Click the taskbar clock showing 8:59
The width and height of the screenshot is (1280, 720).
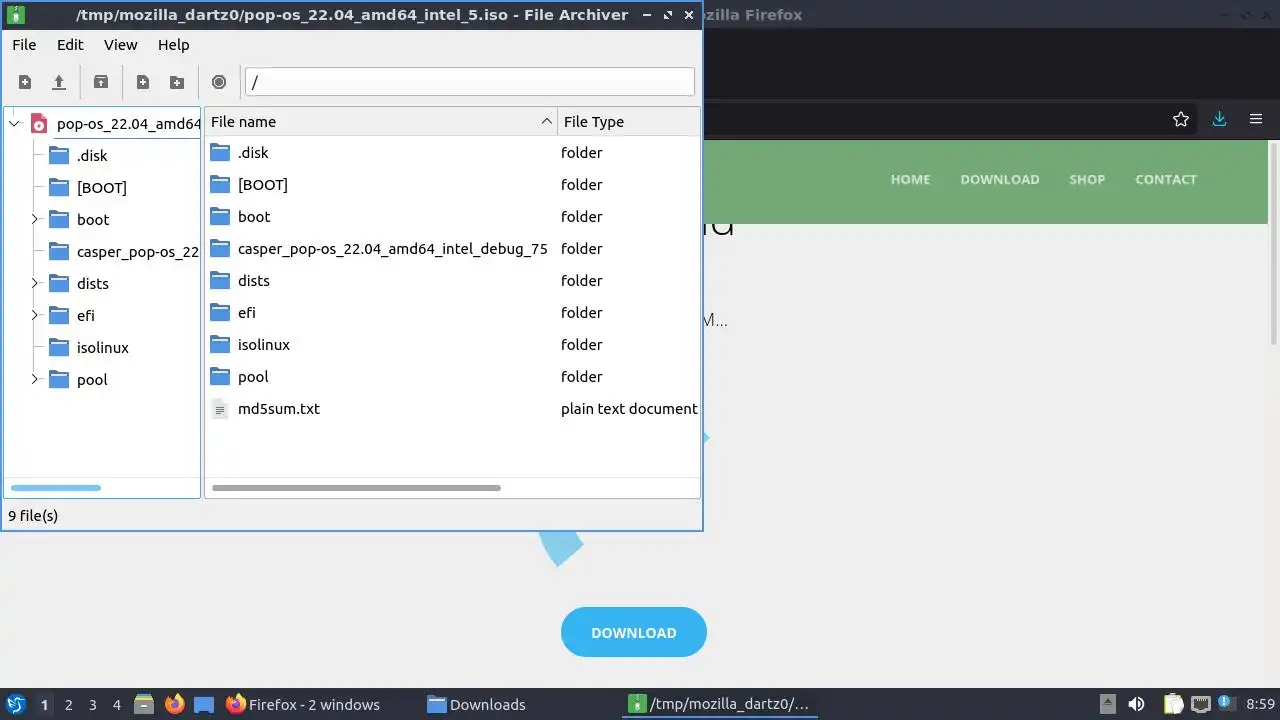click(x=1260, y=704)
